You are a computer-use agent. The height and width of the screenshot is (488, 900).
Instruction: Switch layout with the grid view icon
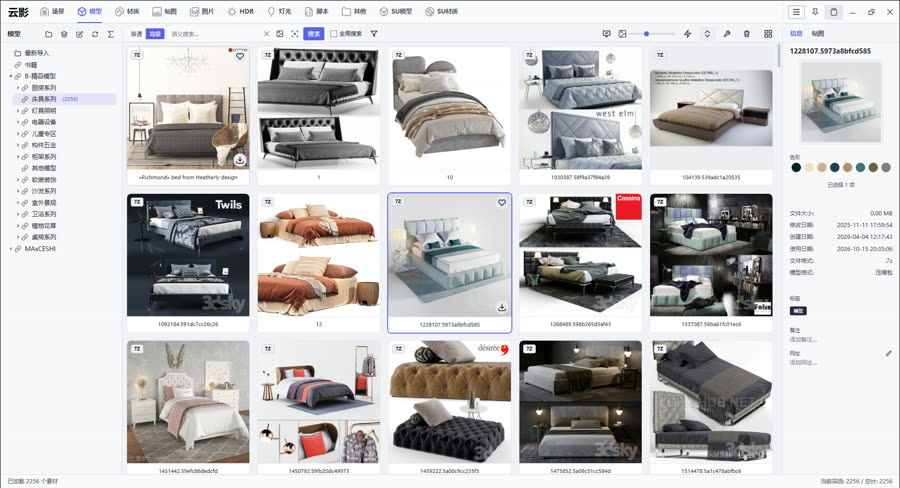tap(768, 34)
